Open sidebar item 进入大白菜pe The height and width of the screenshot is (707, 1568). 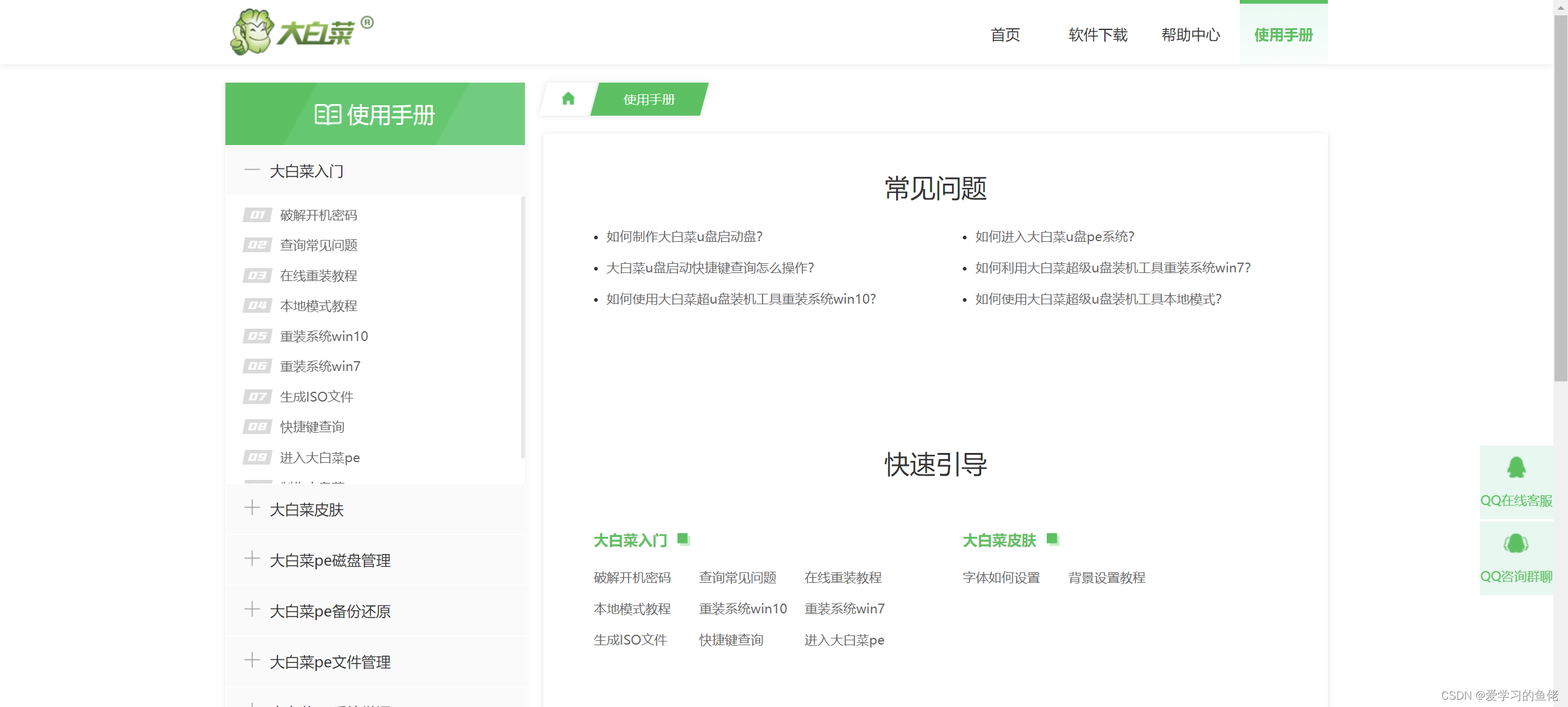tap(320, 457)
